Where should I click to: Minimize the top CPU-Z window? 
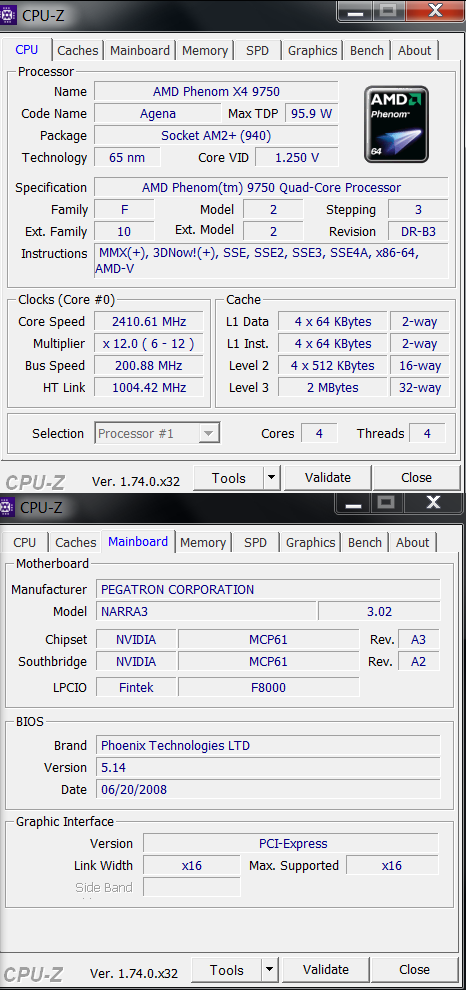[355, 11]
